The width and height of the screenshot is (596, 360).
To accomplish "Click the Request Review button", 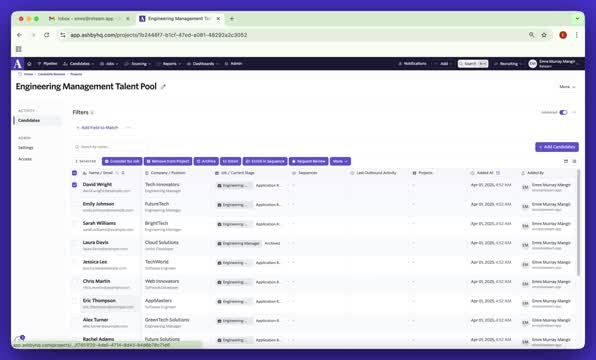I will click(309, 162).
